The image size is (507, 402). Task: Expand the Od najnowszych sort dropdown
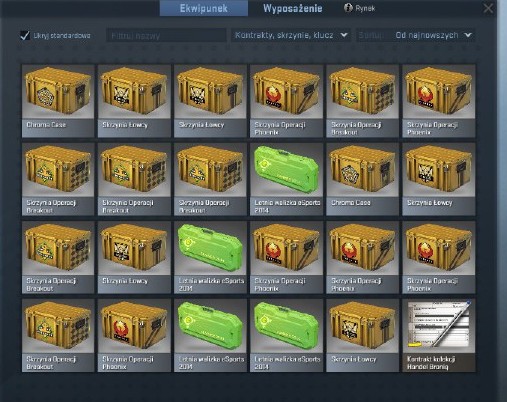433,35
